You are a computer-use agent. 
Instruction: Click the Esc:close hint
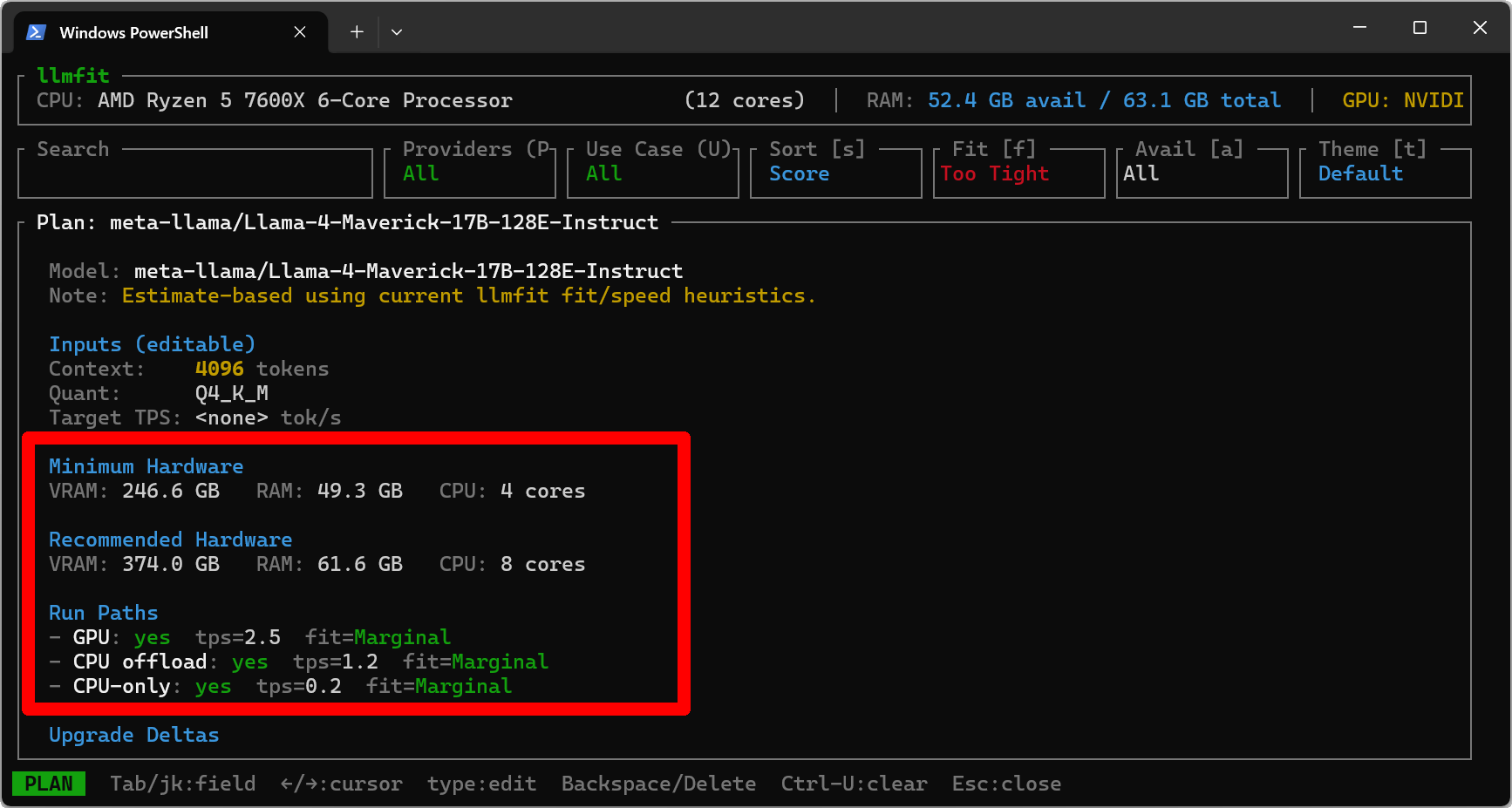pyautogui.click(x=1007, y=784)
